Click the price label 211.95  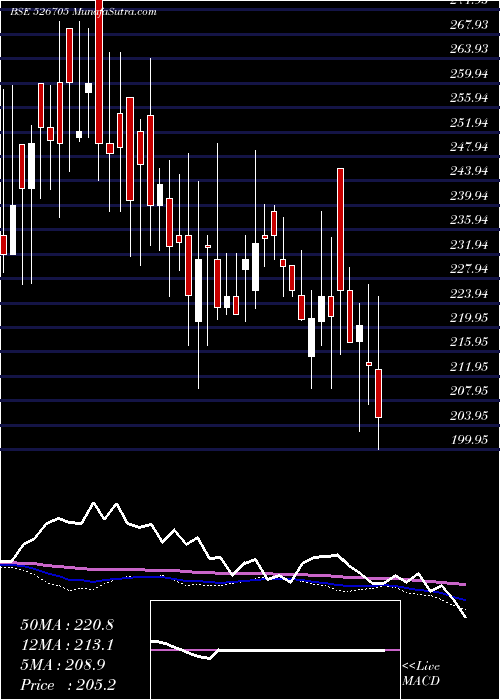(469, 367)
